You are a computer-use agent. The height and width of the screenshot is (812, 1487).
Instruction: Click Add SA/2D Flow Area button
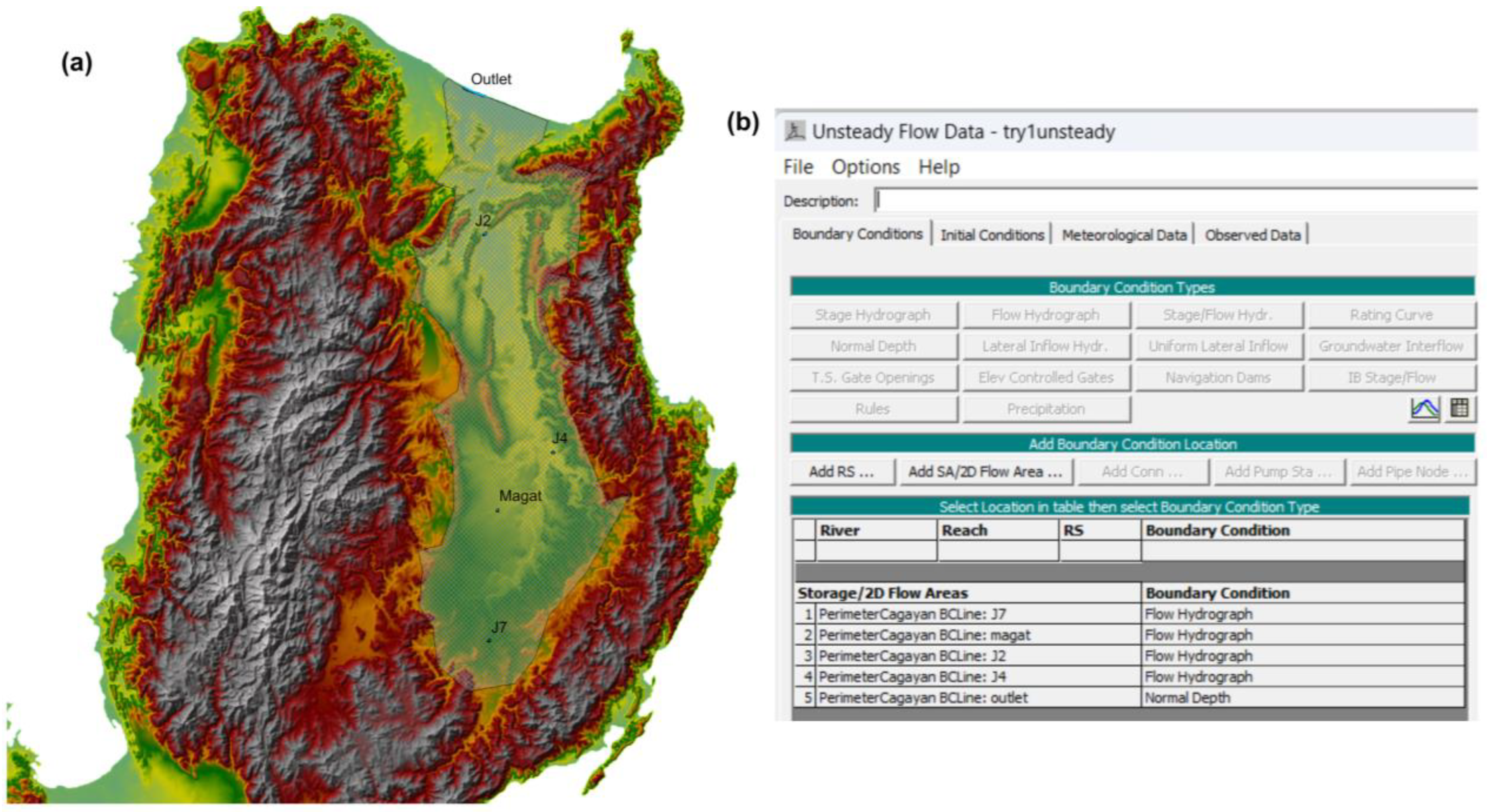pyautogui.click(x=985, y=472)
